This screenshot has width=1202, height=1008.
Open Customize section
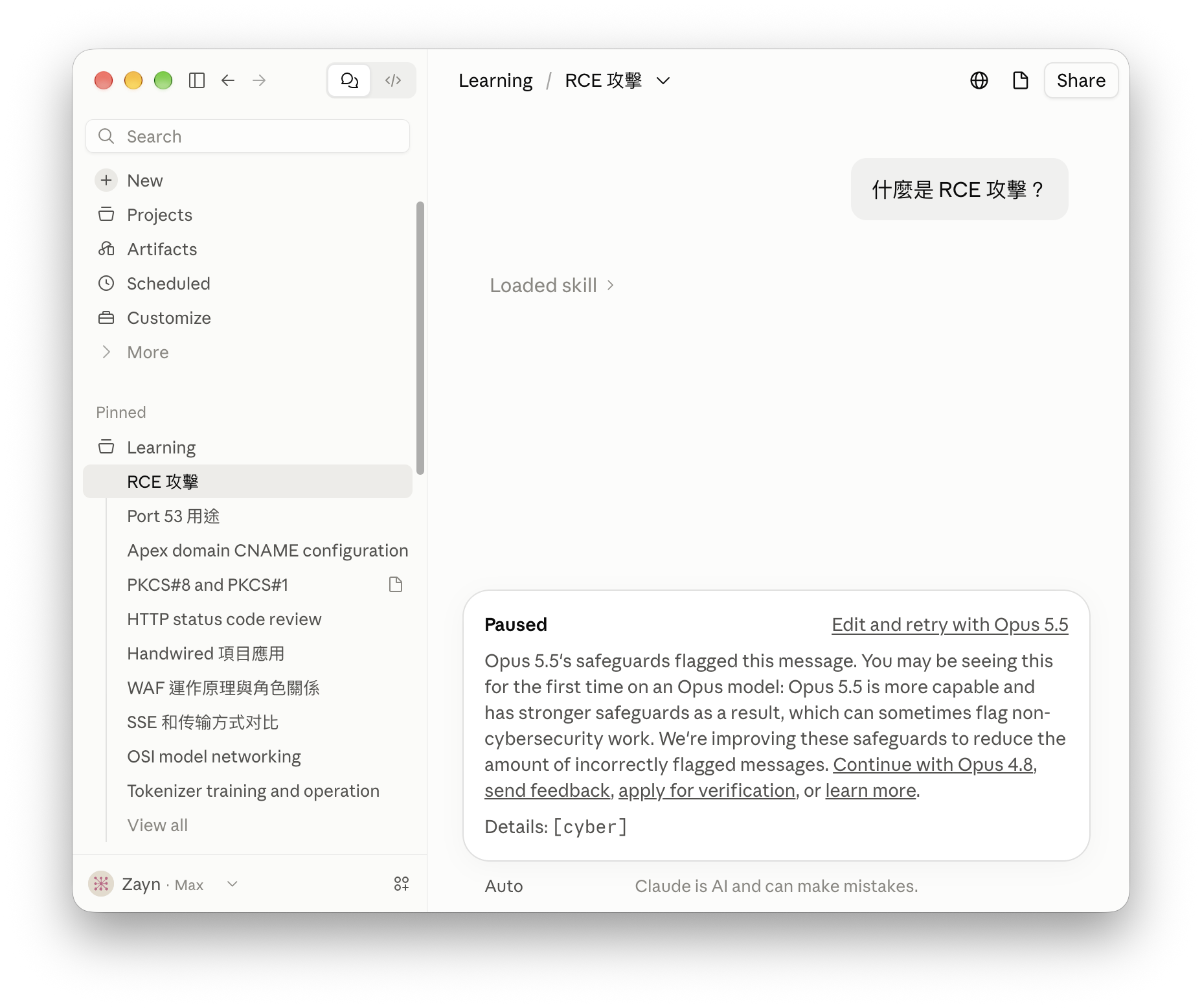[x=247, y=317]
